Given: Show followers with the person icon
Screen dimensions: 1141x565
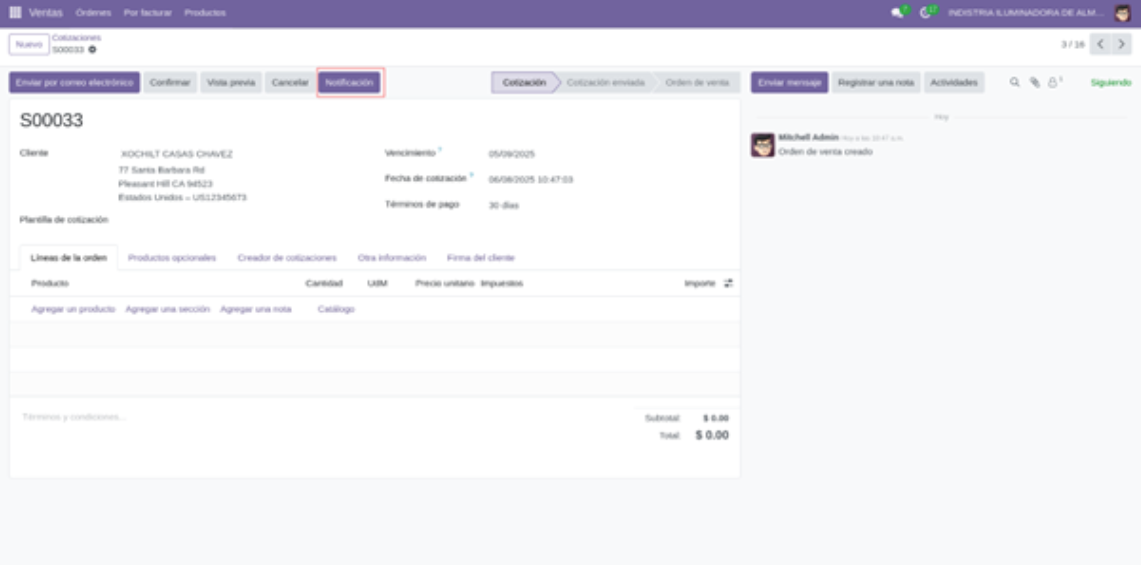Looking at the screenshot, I should (x=1053, y=82).
